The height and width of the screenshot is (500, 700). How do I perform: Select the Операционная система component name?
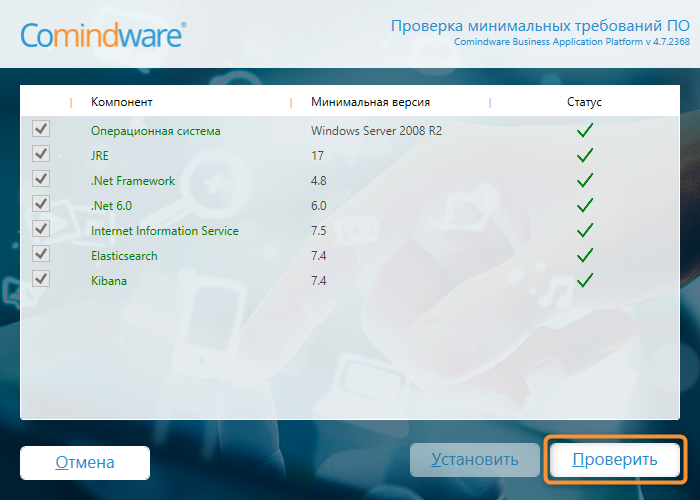tap(156, 131)
